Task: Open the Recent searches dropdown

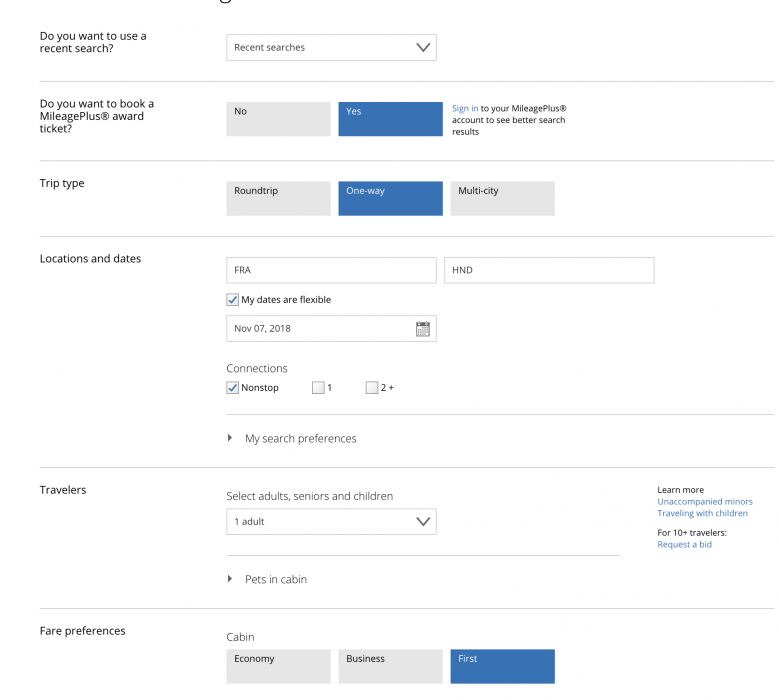Action: (x=331, y=48)
